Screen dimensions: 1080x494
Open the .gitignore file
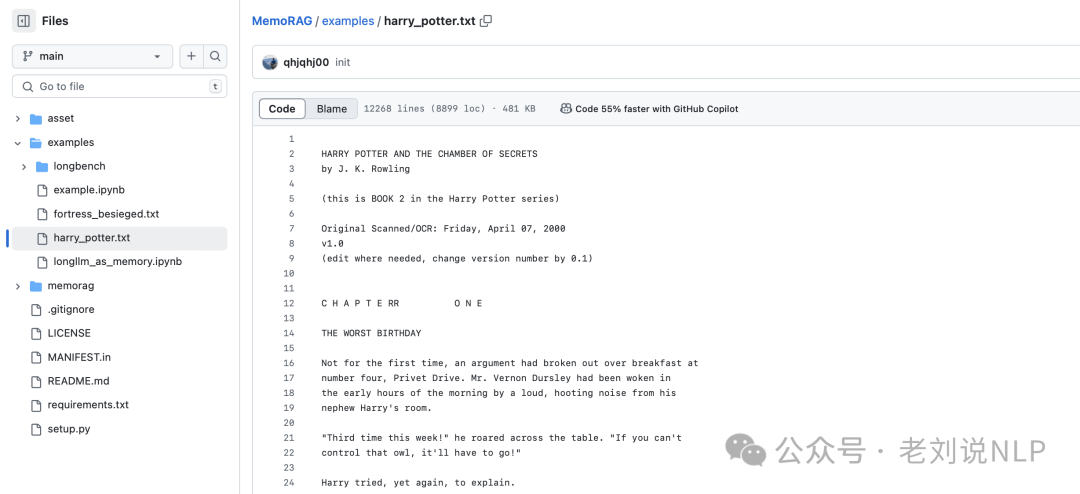pyautogui.click(x=71, y=309)
